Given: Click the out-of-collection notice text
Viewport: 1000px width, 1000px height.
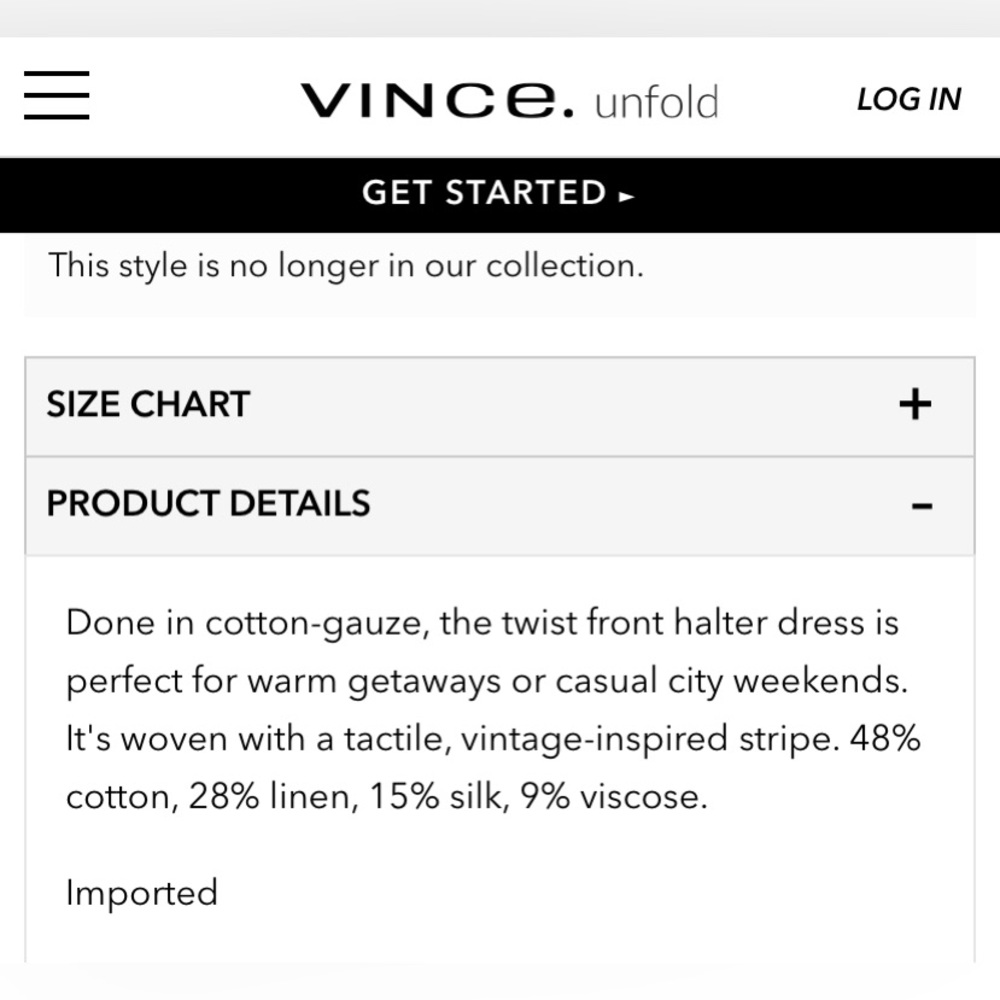Looking at the screenshot, I should pyautogui.click(x=347, y=265).
